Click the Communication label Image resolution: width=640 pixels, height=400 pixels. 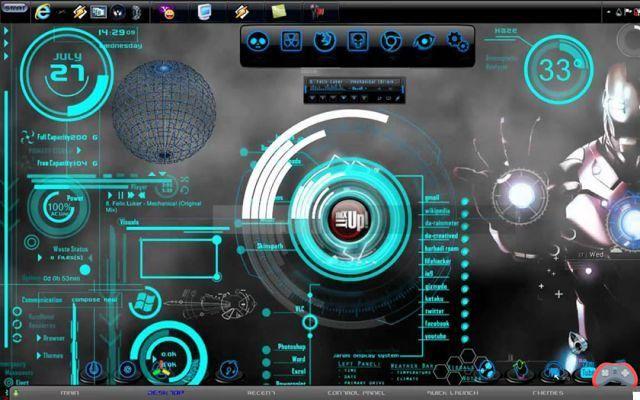(x=42, y=300)
